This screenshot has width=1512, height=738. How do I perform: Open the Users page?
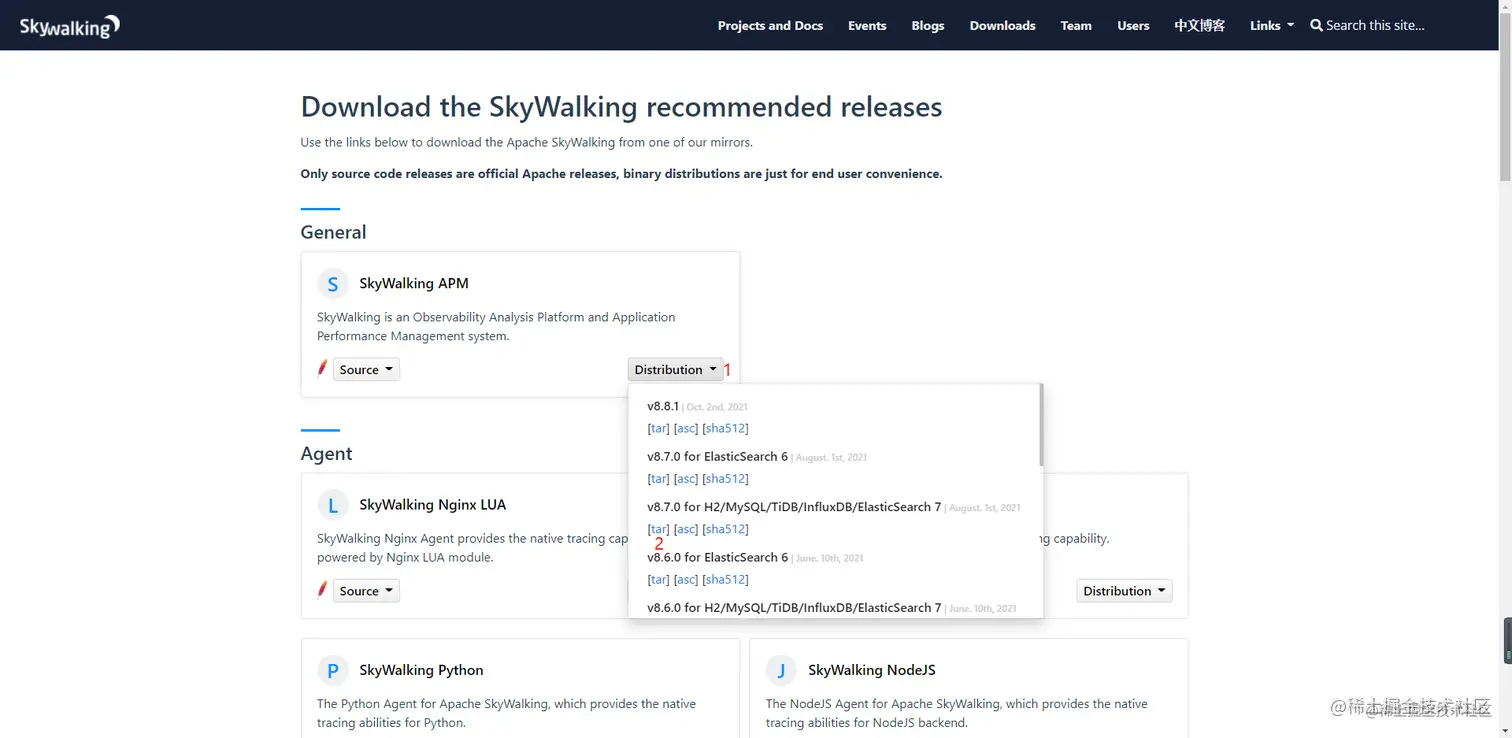point(1133,25)
